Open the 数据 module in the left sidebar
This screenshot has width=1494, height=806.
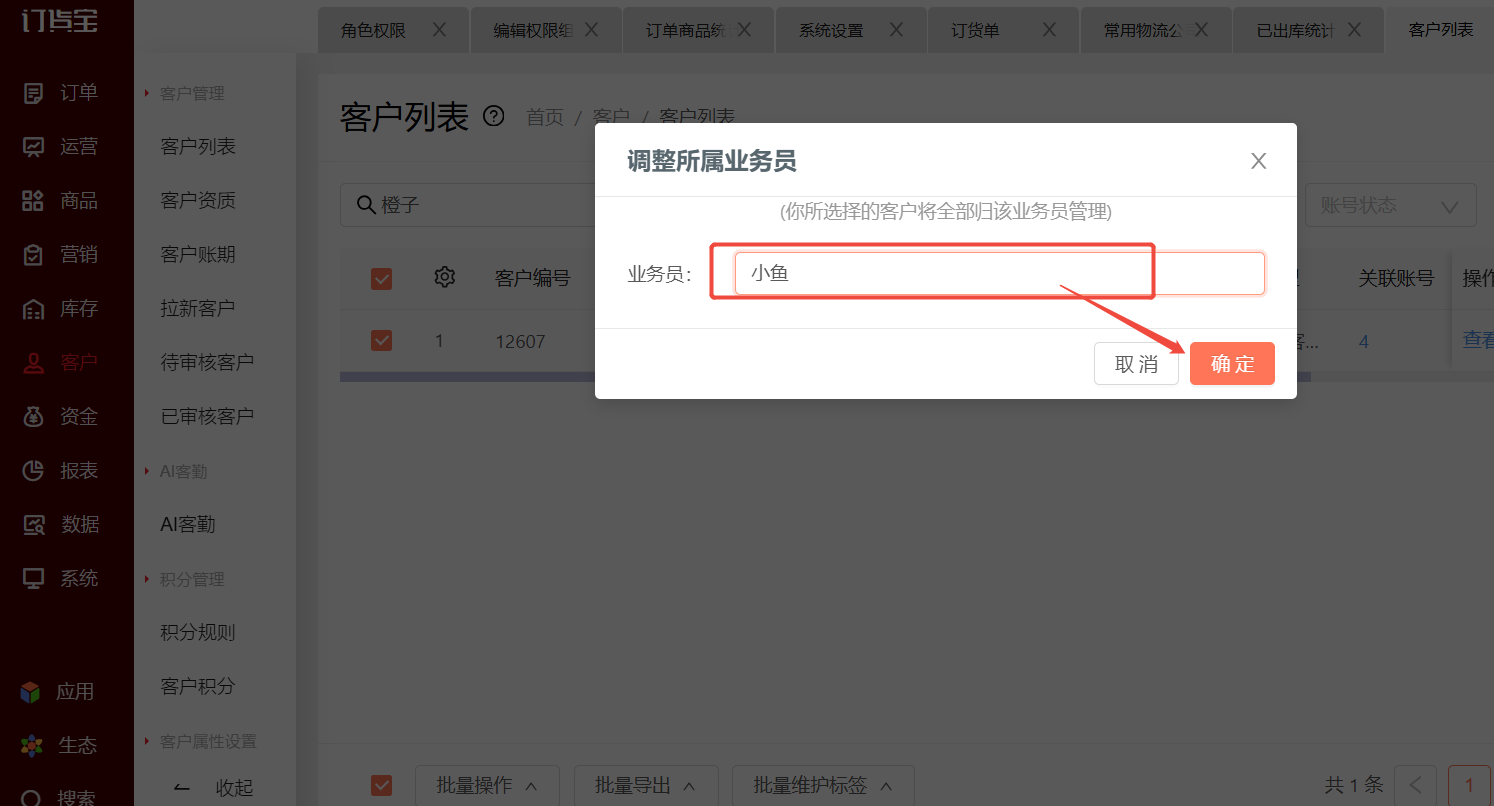[60, 525]
